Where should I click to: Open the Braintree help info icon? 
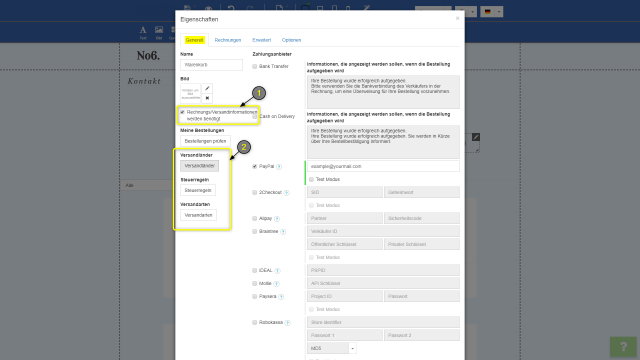pyautogui.click(x=283, y=232)
